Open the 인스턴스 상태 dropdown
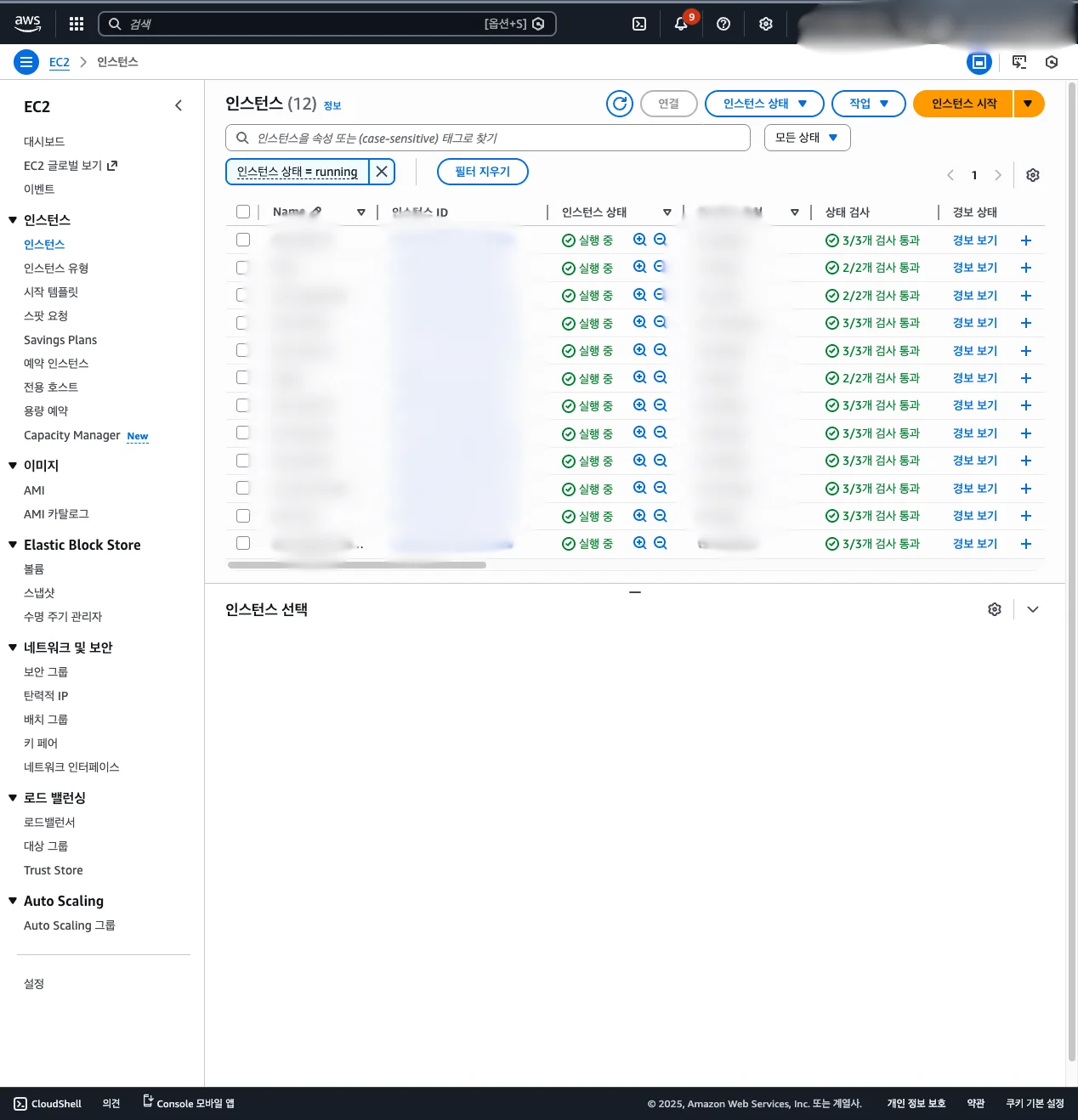This screenshot has height=1120, width=1078. (764, 104)
